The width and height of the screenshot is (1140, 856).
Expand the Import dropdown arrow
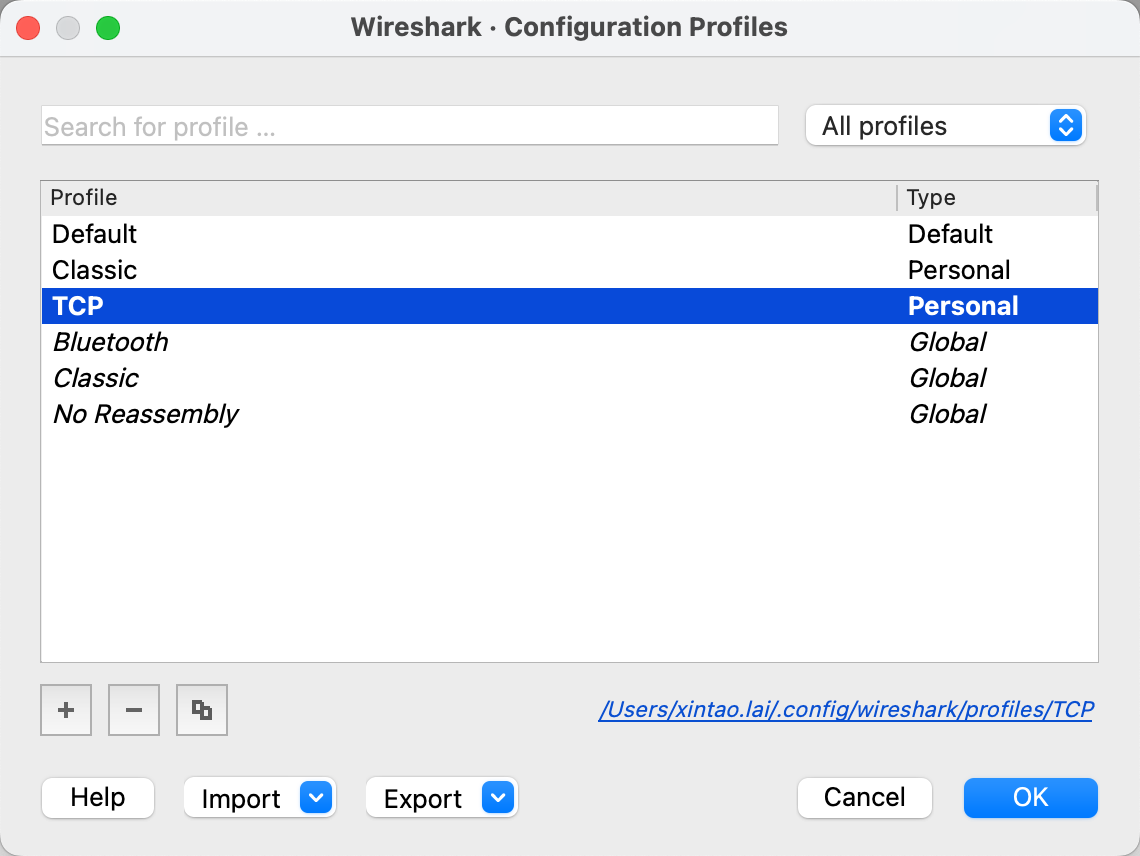316,798
